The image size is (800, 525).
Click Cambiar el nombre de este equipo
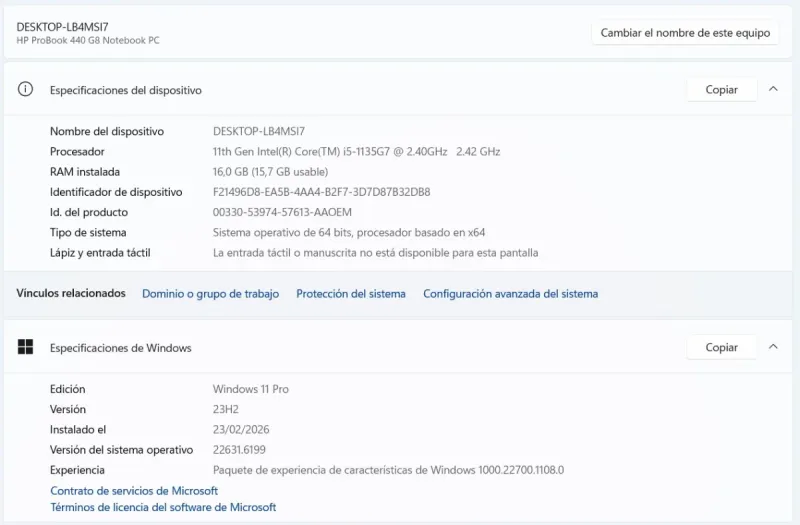[x=685, y=33]
